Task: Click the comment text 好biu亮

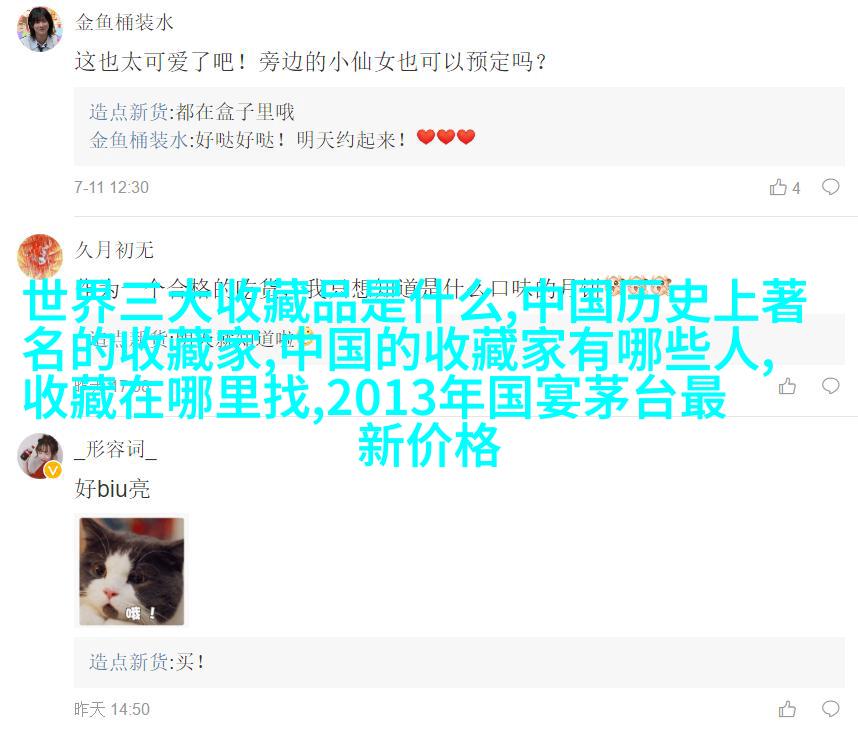Action: (x=112, y=489)
